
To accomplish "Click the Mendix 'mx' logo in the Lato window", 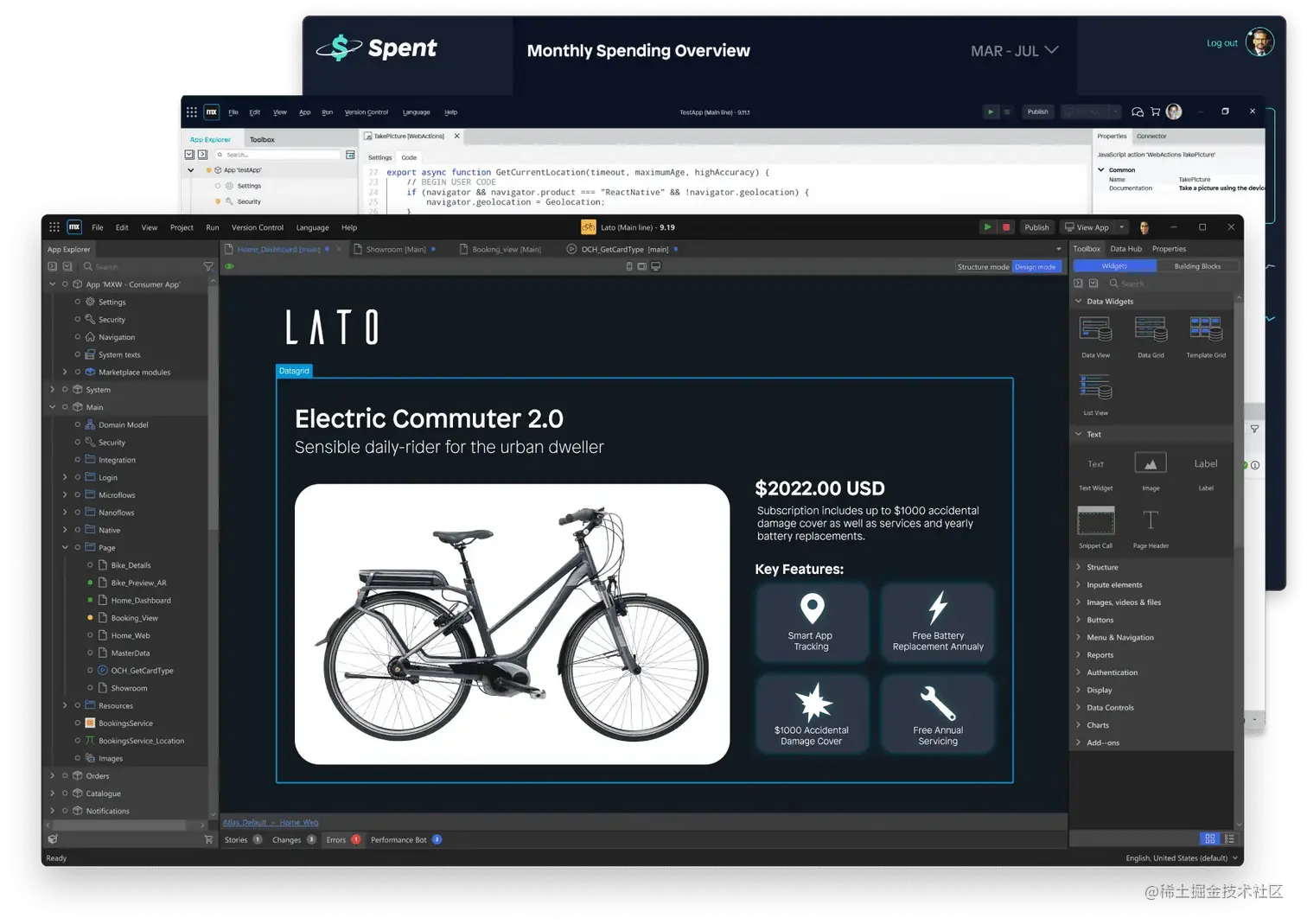I will [74, 227].
